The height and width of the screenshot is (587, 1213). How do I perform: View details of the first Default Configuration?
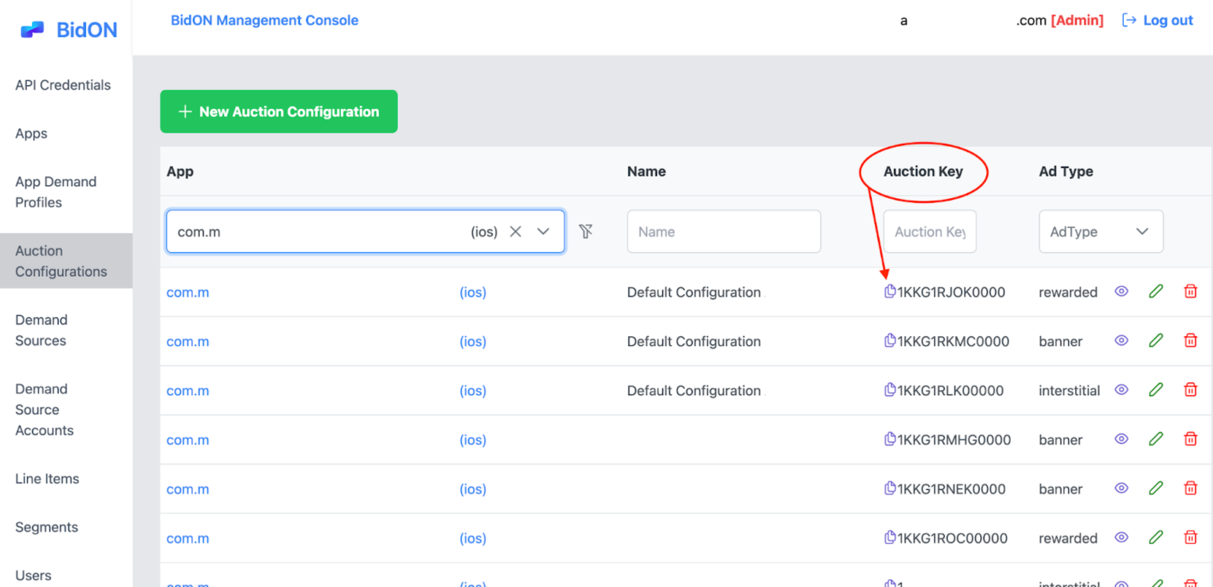[x=1121, y=291]
